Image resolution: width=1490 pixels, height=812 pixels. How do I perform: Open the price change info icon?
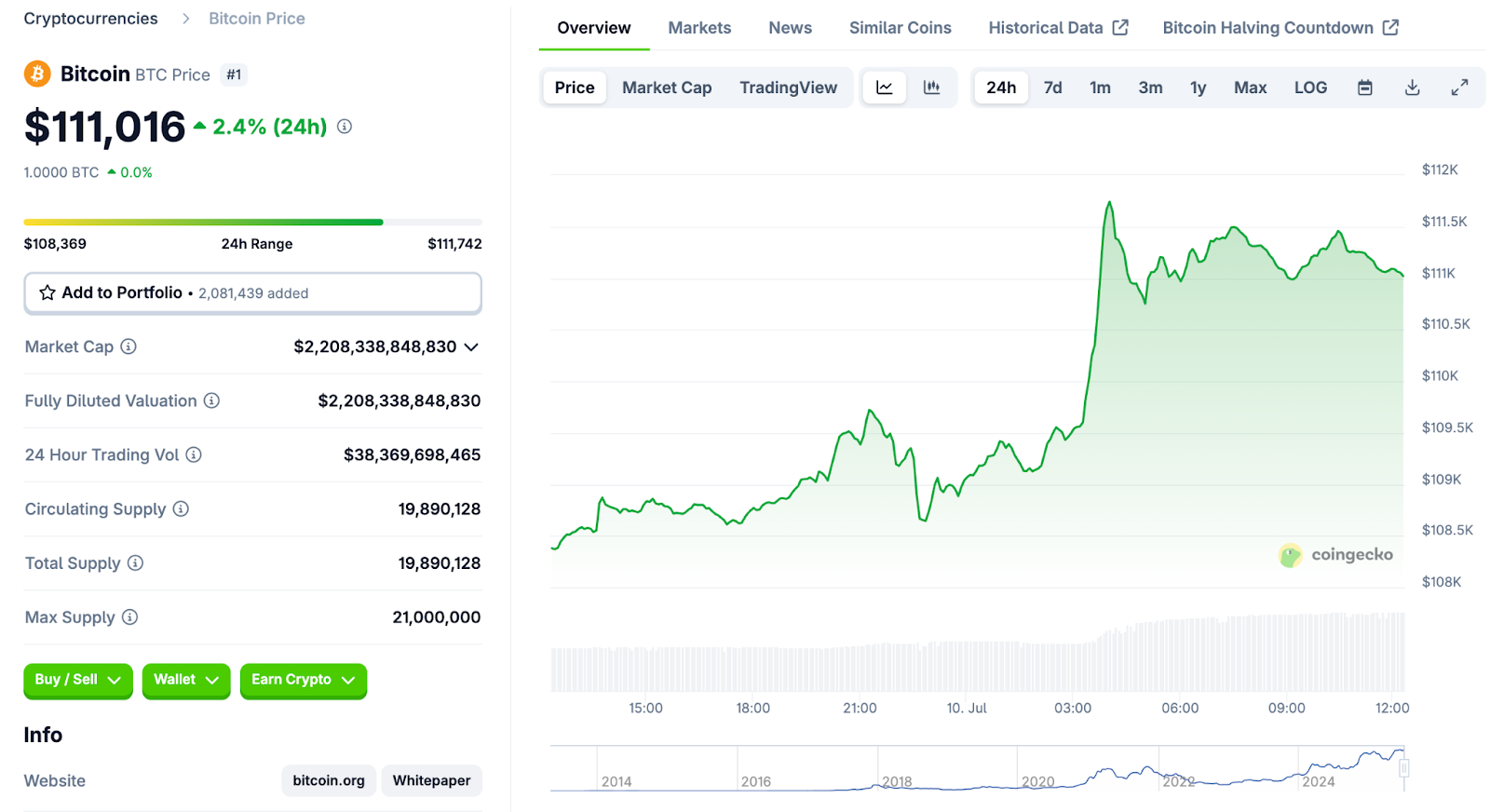click(x=345, y=127)
